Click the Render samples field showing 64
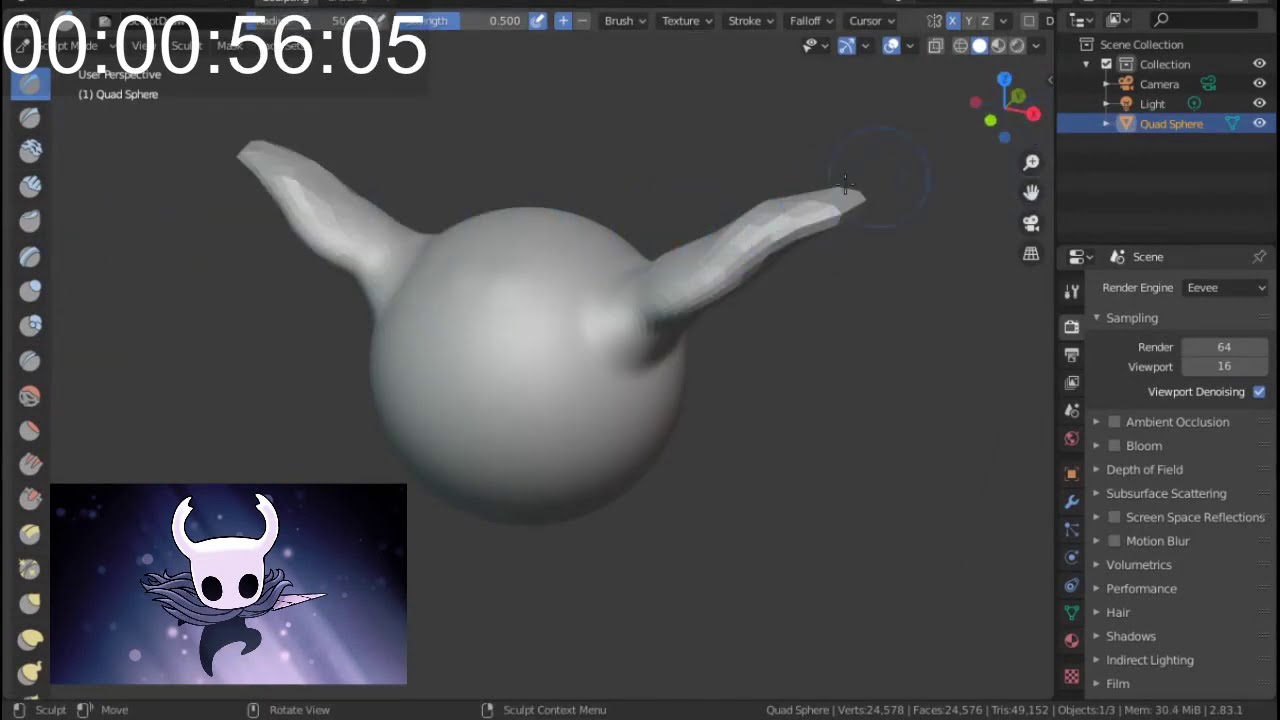This screenshot has width=1280, height=720. click(x=1224, y=347)
